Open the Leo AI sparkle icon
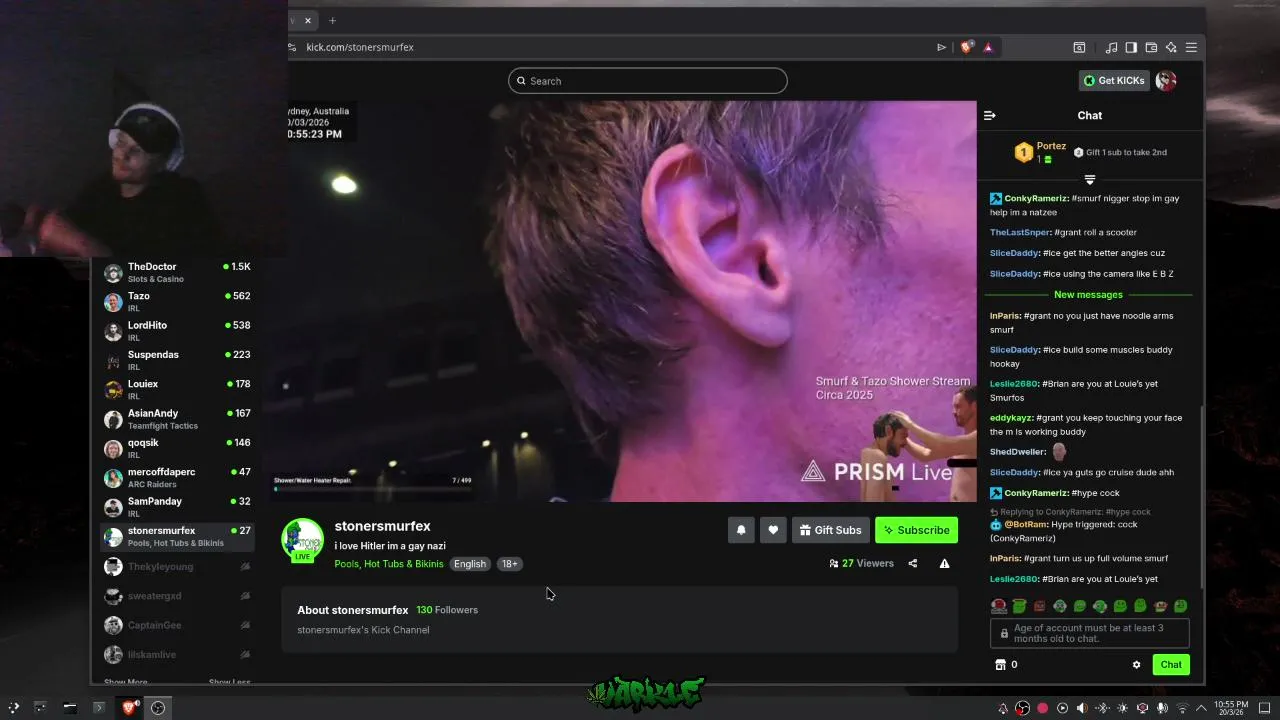Screen dimensions: 1280x720 1171,47
